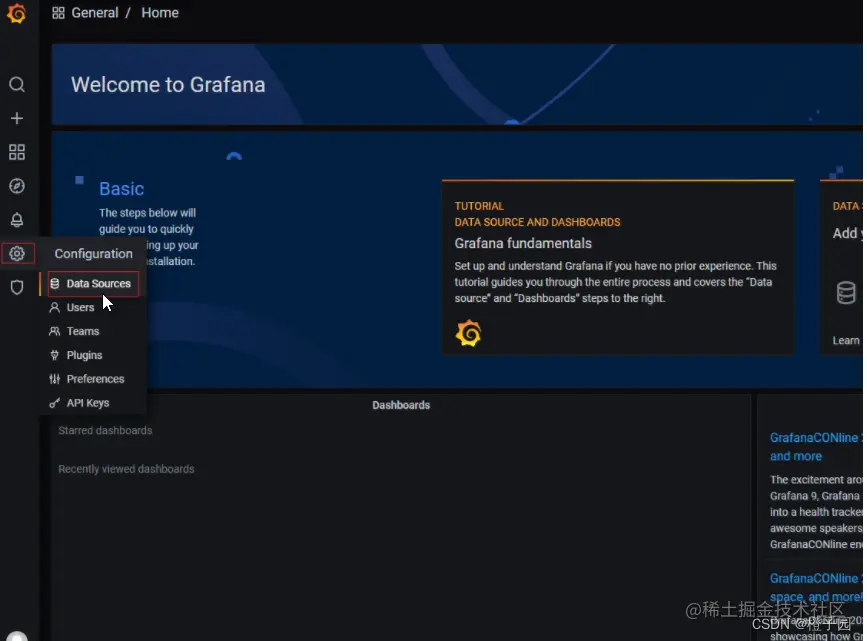Viewport: 867px width, 641px height.
Task: Click the Recently viewed dashboards label
Action: [126, 469]
